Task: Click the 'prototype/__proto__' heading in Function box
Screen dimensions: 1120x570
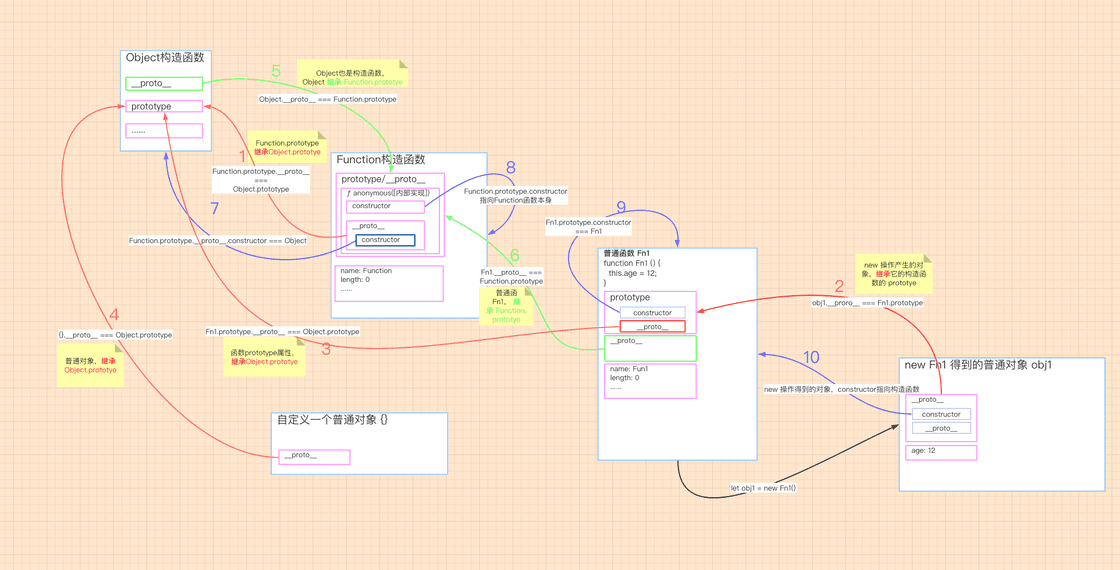Action: pyautogui.click(x=384, y=179)
